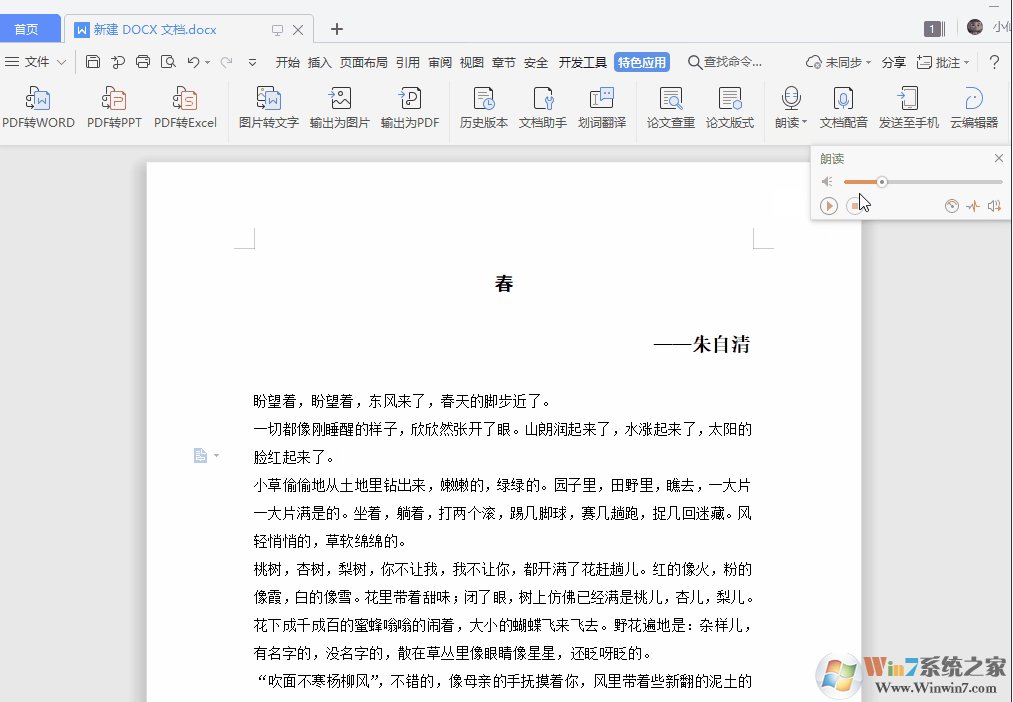The width and height of the screenshot is (1013, 702).
Task: Open 论文查重 plagiarism check
Action: [x=670, y=107]
